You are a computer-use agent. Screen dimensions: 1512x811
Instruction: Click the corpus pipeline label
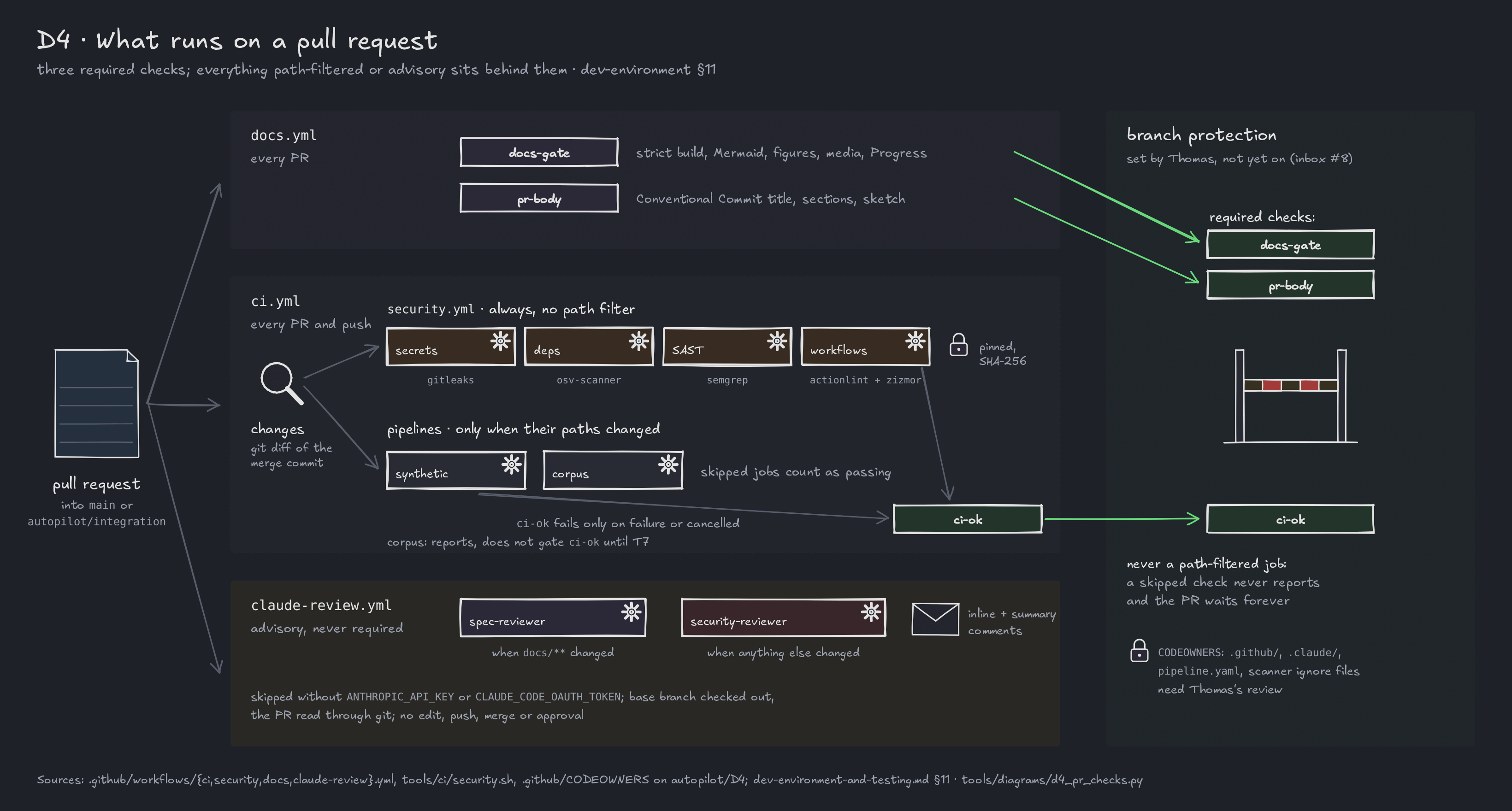[570, 474]
